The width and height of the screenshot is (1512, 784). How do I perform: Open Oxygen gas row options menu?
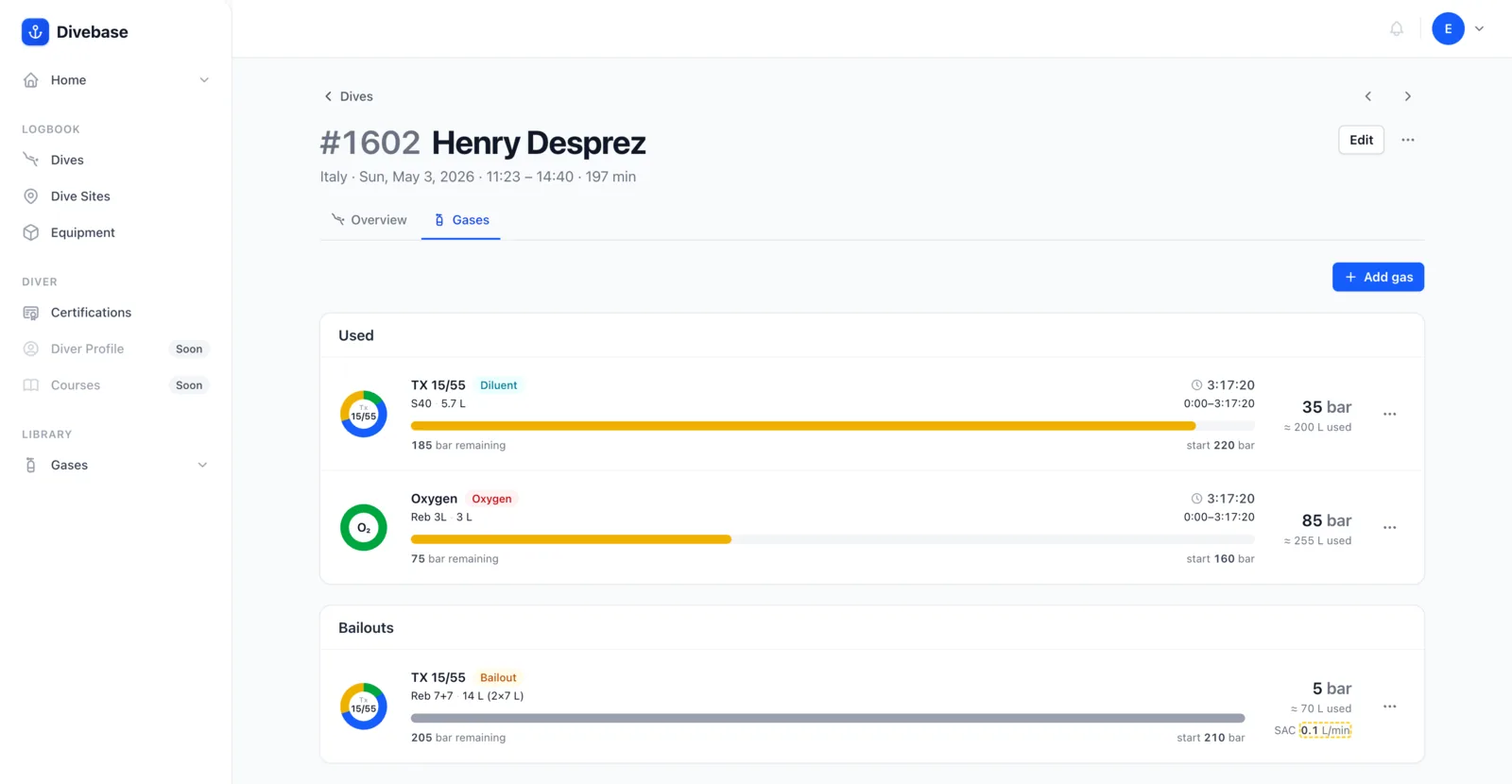pyautogui.click(x=1389, y=527)
